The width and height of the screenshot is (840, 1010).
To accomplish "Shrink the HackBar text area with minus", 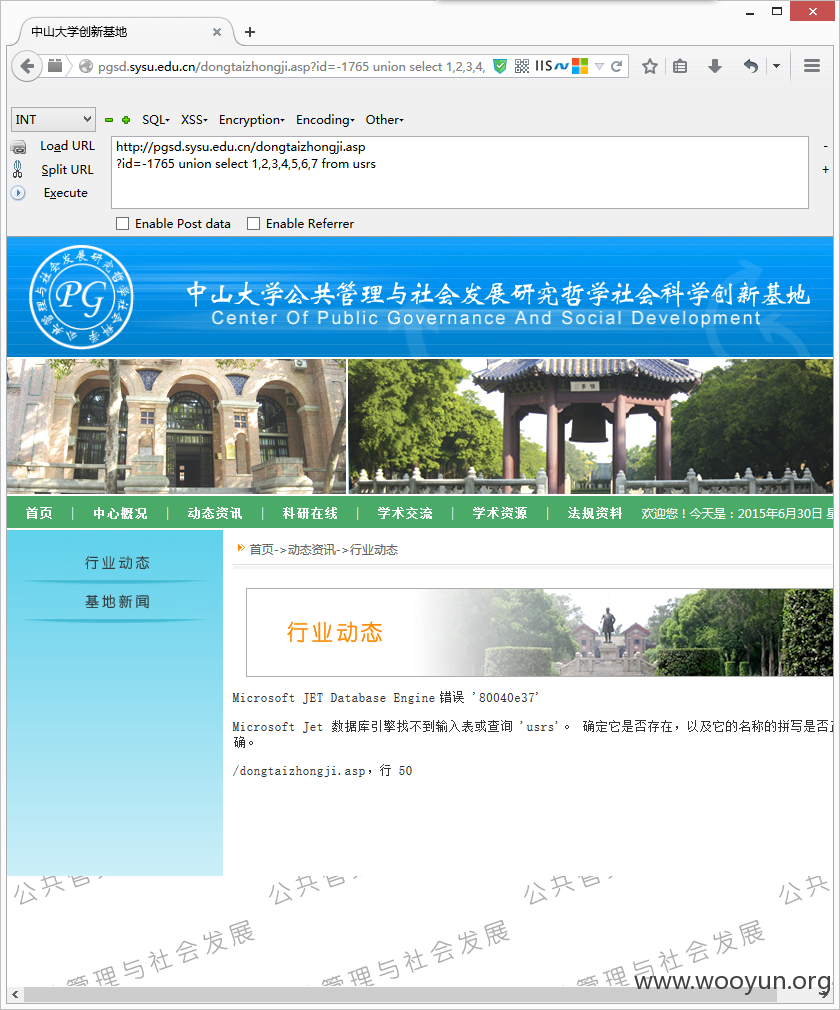I will pos(825,147).
